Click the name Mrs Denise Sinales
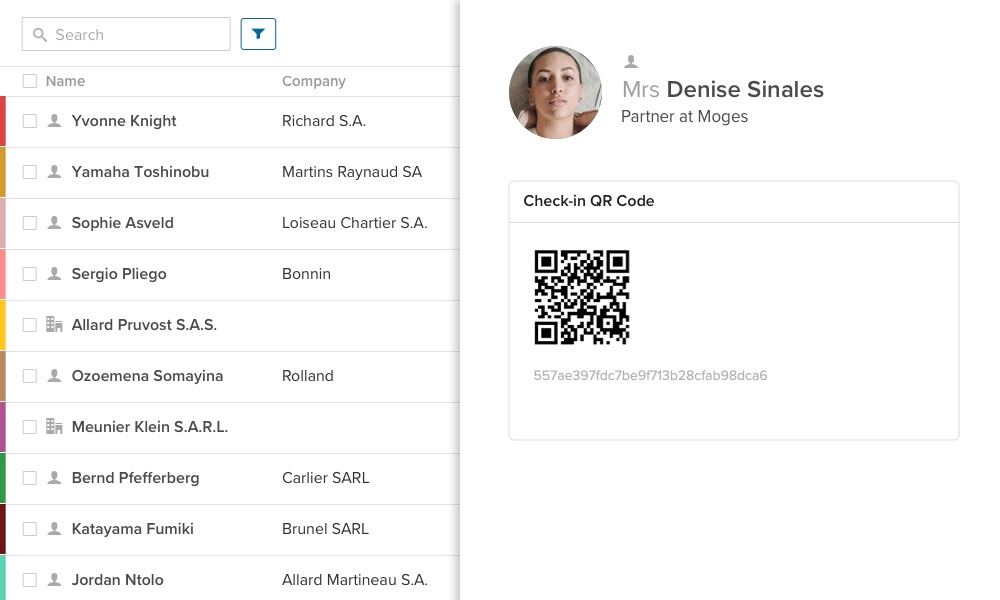This screenshot has height=600, width=1000. pos(723,89)
